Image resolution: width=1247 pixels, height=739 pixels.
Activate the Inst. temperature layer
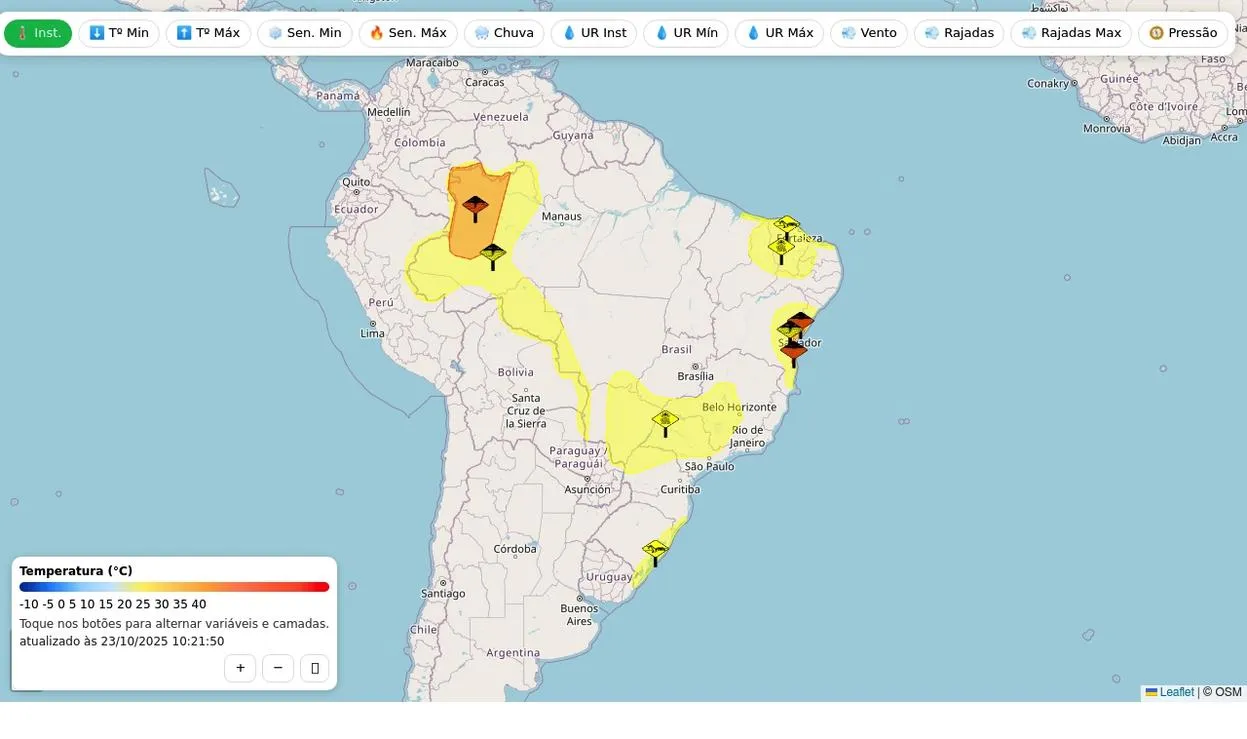tap(38, 33)
